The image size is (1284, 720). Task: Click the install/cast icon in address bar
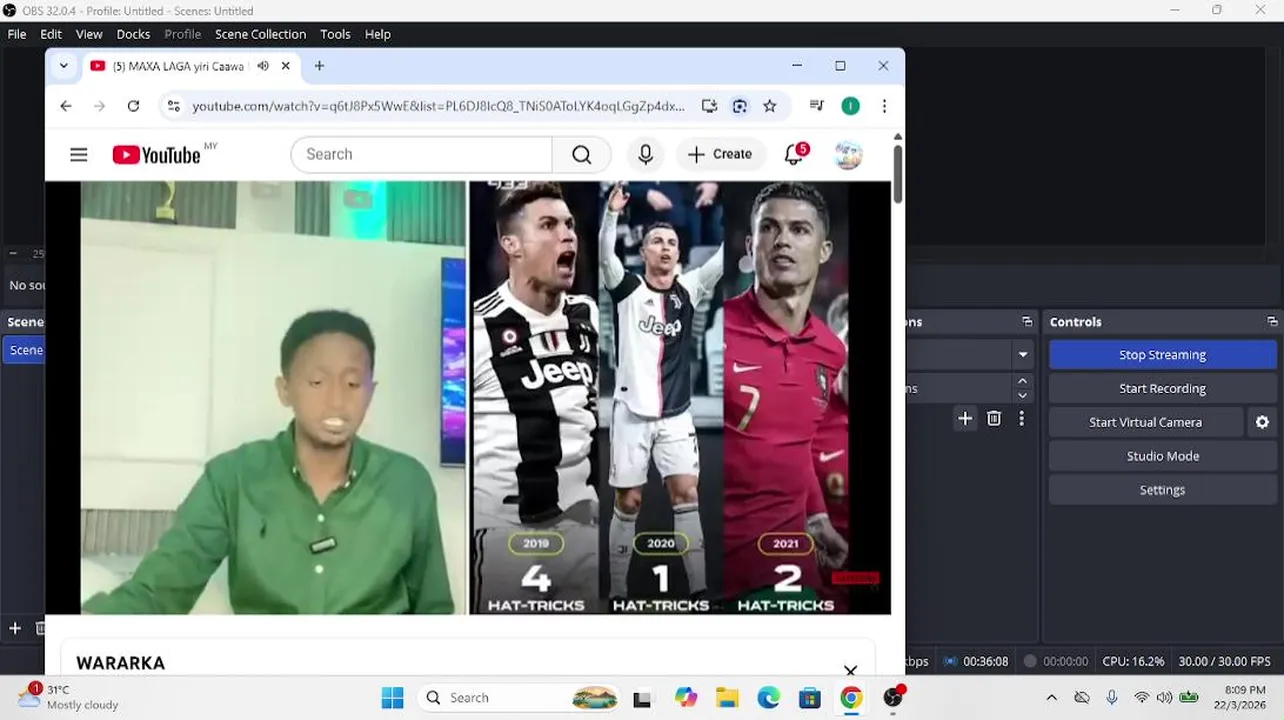point(709,106)
